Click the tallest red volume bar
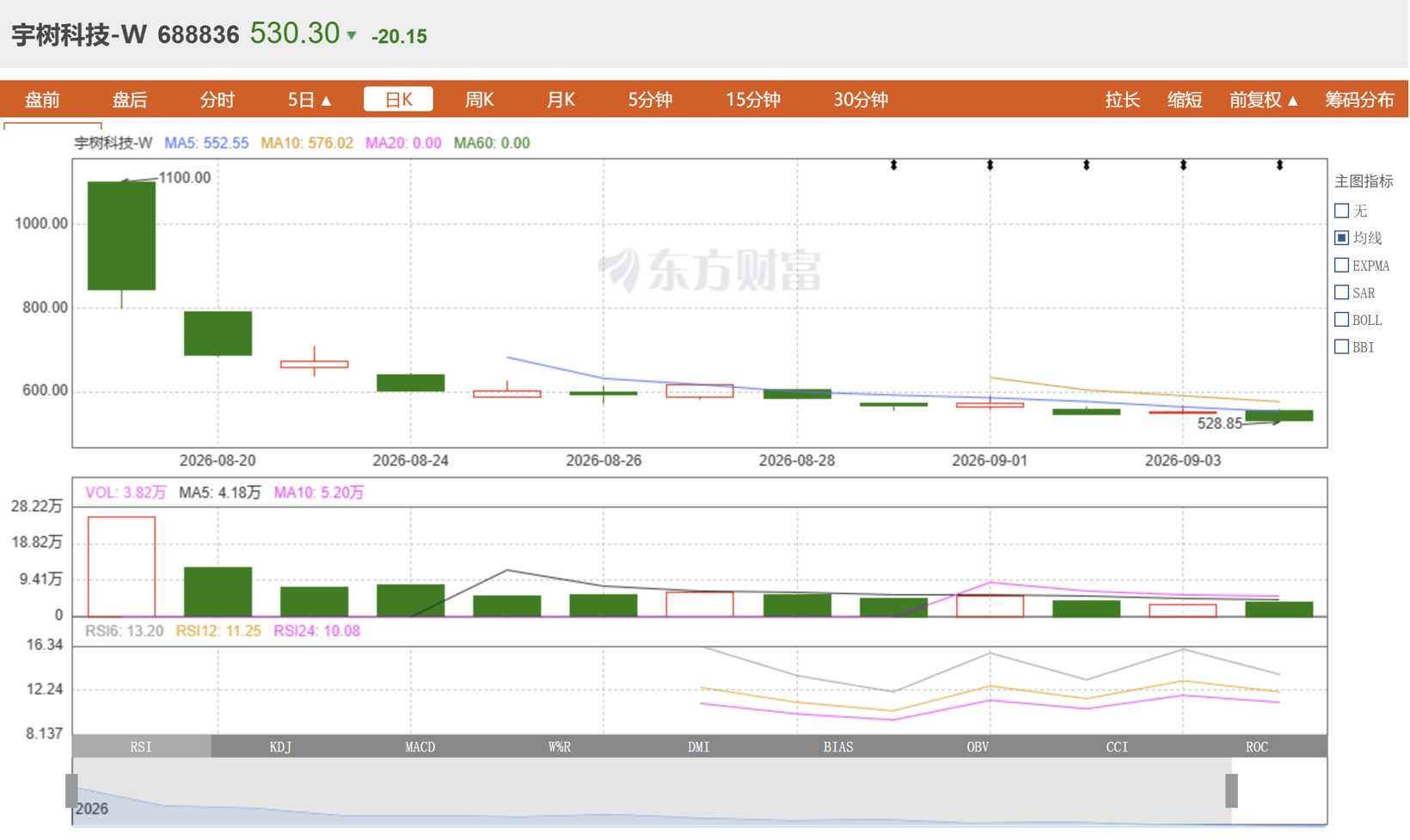Screen dimensions: 1410x840 121,567
